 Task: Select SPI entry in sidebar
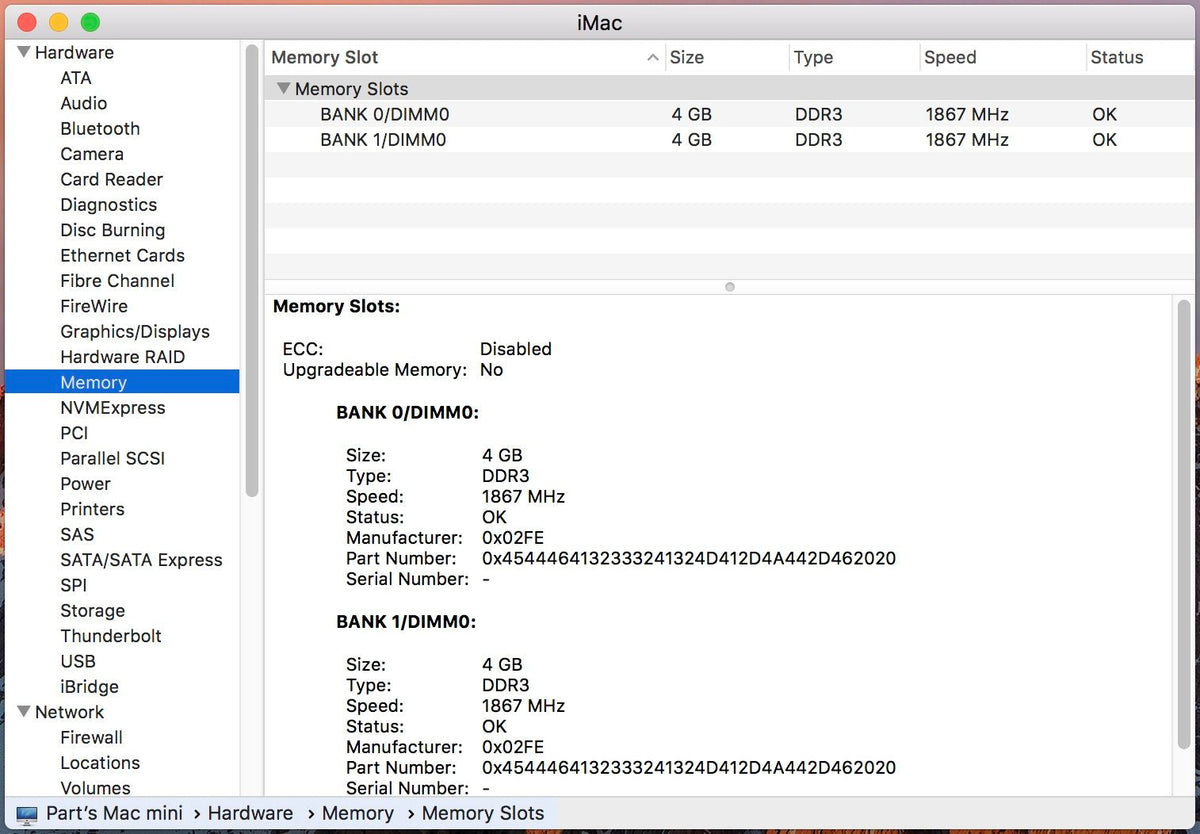(73, 586)
